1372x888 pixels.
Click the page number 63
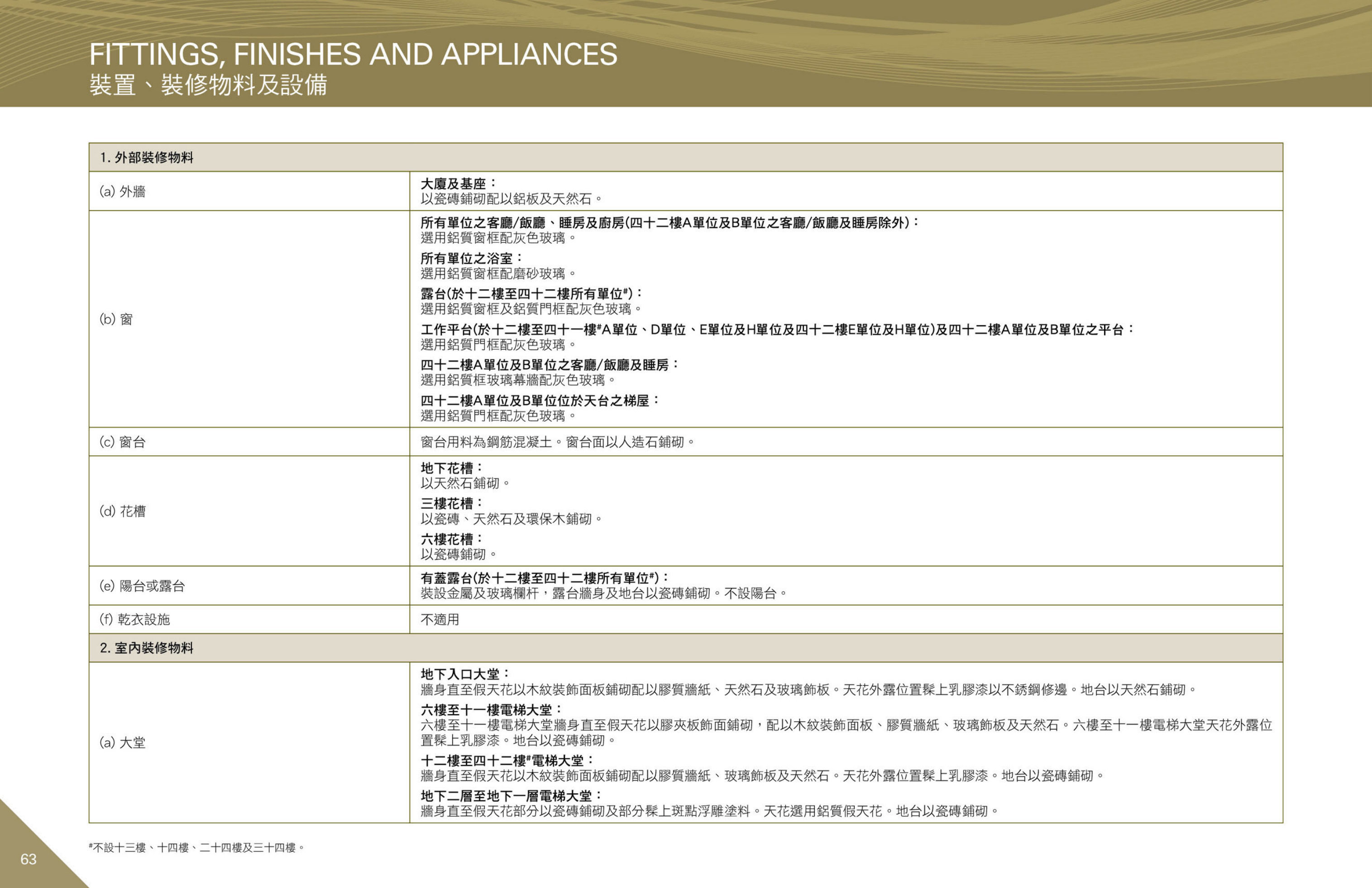pyautogui.click(x=28, y=859)
